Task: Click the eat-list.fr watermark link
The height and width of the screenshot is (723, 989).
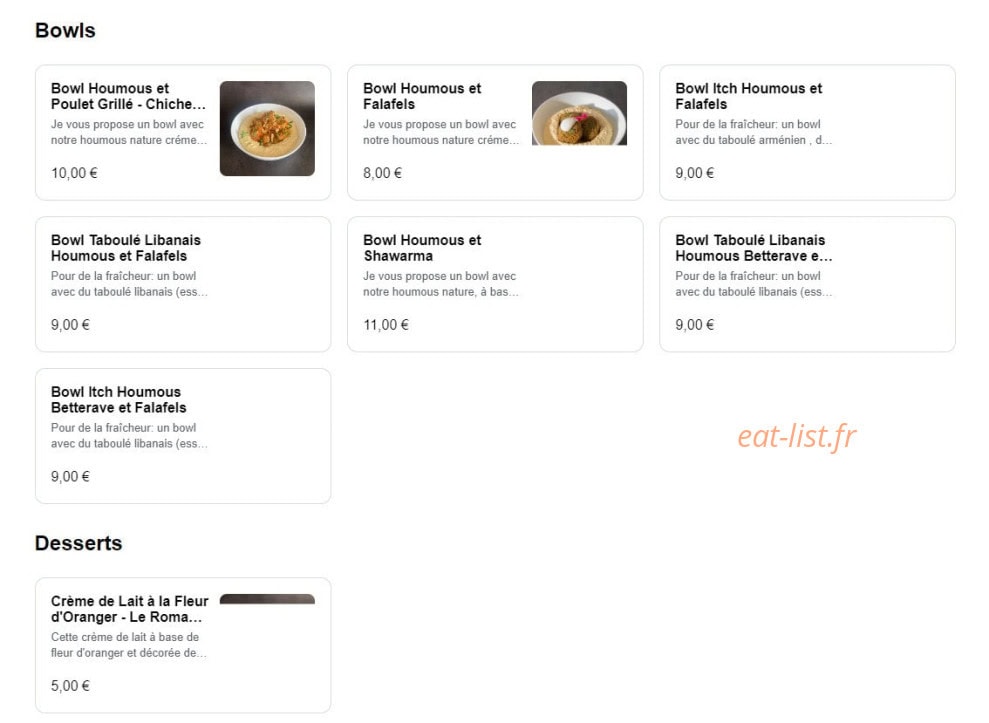Action: click(x=797, y=436)
